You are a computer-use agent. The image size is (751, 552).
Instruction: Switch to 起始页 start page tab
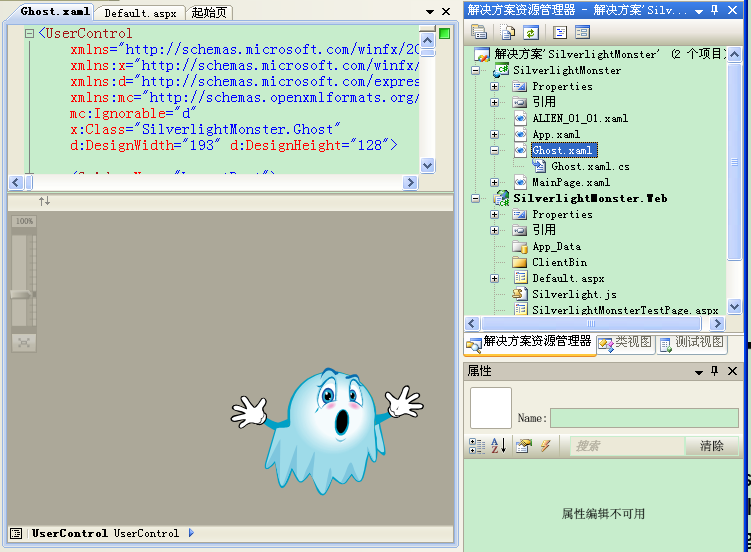pyautogui.click(x=209, y=13)
